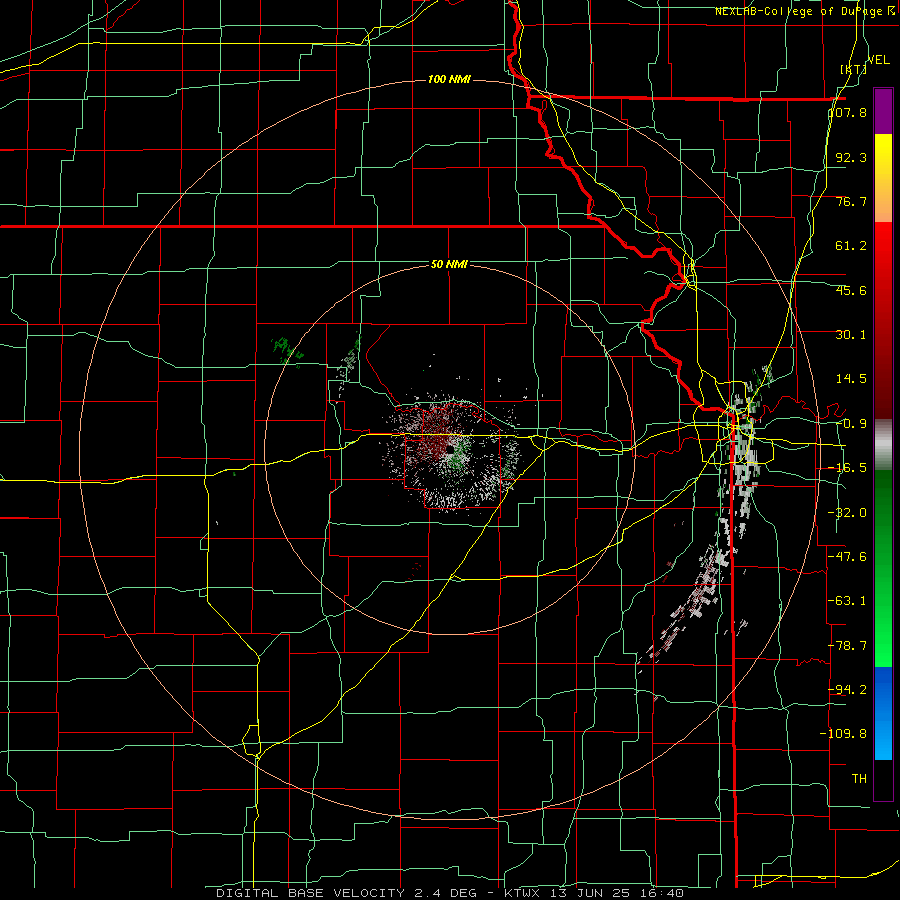Pick the gray near-zero segment of the scale
This screenshot has height=900, width=900.
coord(883,445)
